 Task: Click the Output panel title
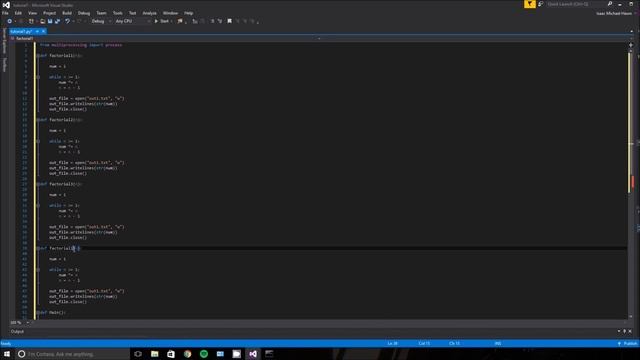[x=17, y=331]
